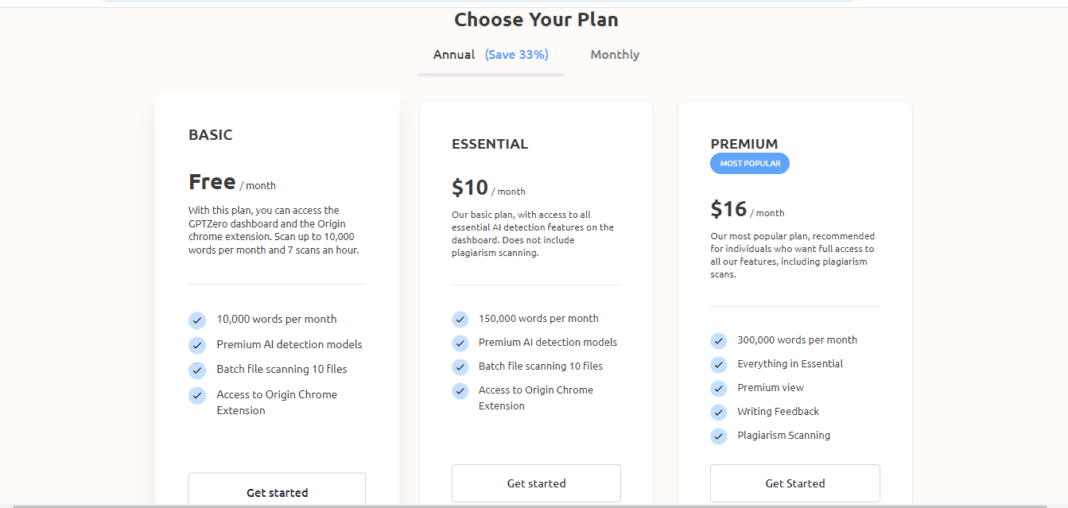The height and width of the screenshot is (508, 1068).
Task: Click the Basic plan's Batch file scanning checkmark
Action: point(197,370)
